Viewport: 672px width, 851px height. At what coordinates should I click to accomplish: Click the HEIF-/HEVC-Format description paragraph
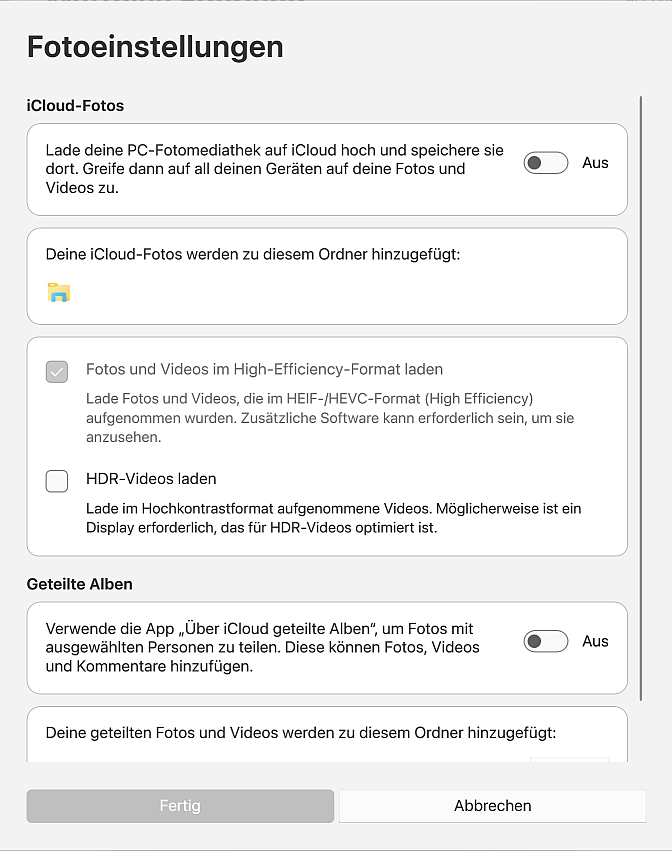coord(330,418)
